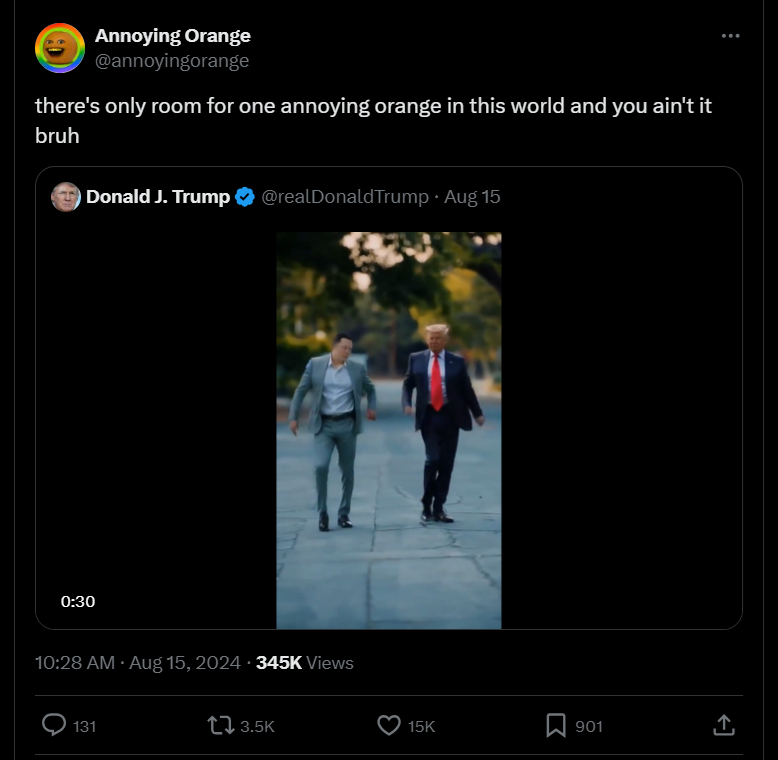
Task: Click the @realDonaldTrump handle
Action: [345, 196]
